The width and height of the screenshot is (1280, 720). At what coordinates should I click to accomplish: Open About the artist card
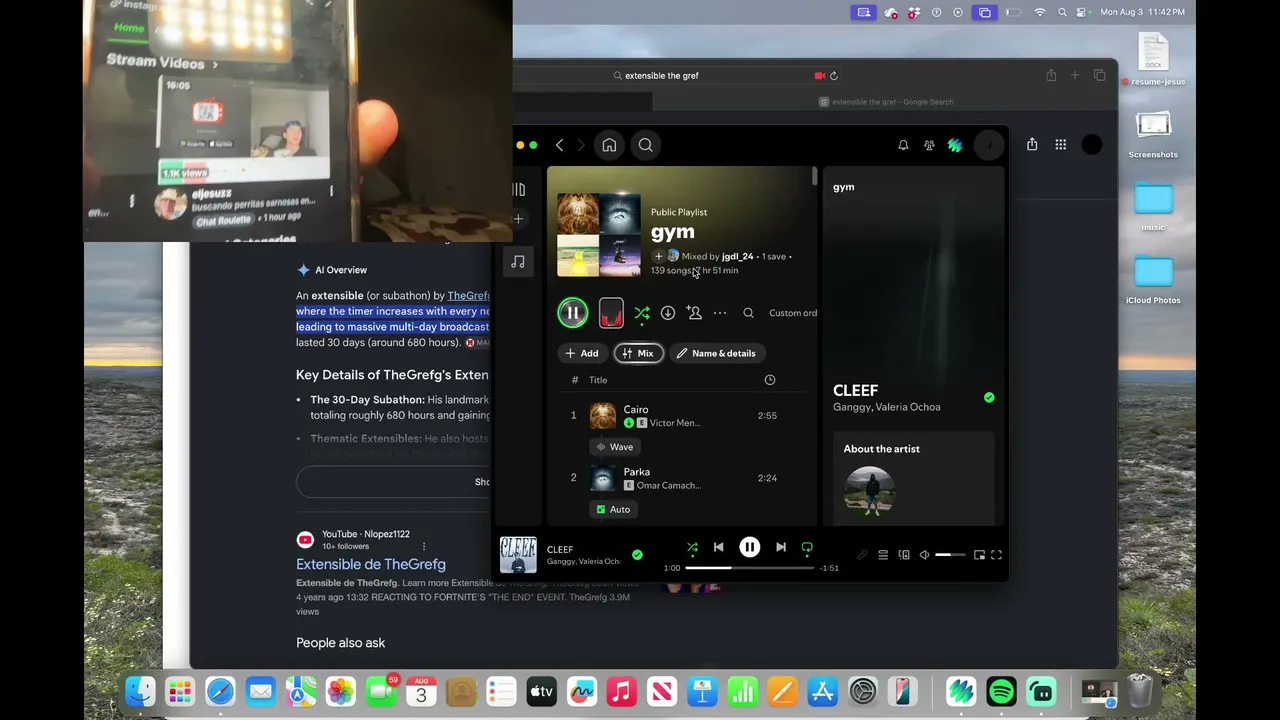pyautogui.click(x=913, y=478)
